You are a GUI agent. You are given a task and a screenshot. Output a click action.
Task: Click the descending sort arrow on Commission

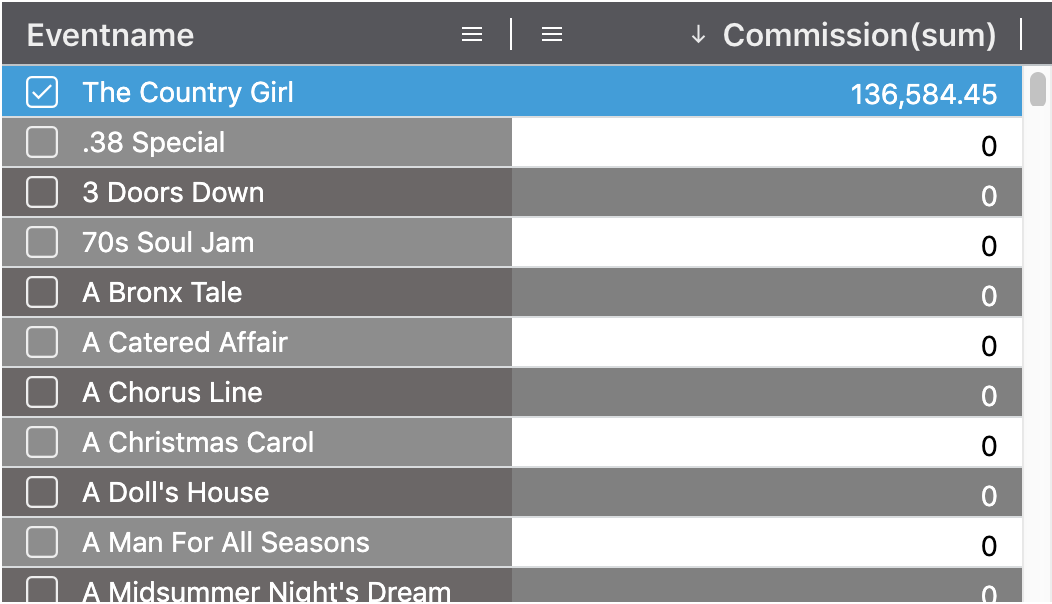click(698, 36)
